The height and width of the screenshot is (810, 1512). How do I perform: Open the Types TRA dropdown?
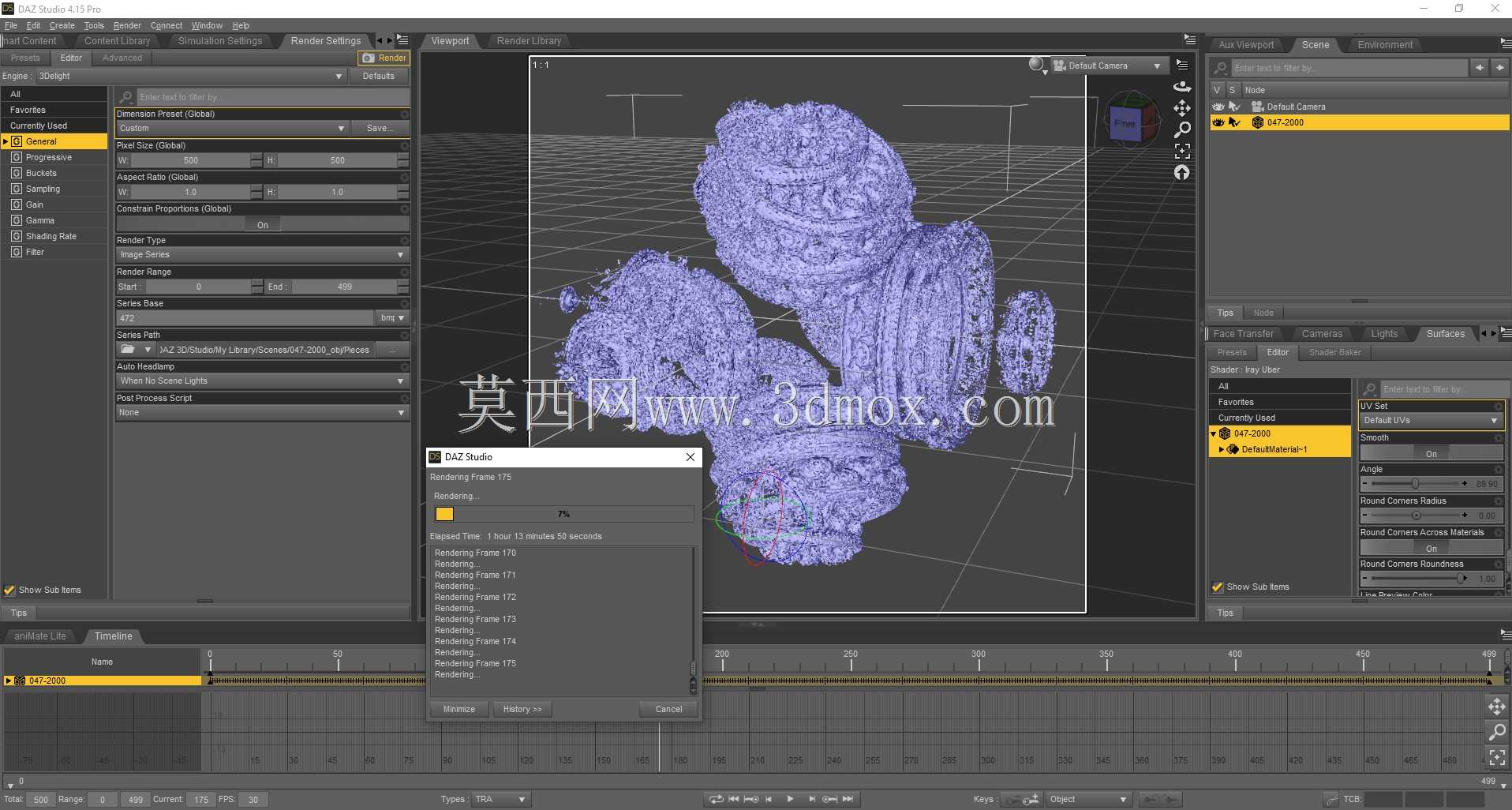pyautogui.click(x=500, y=800)
